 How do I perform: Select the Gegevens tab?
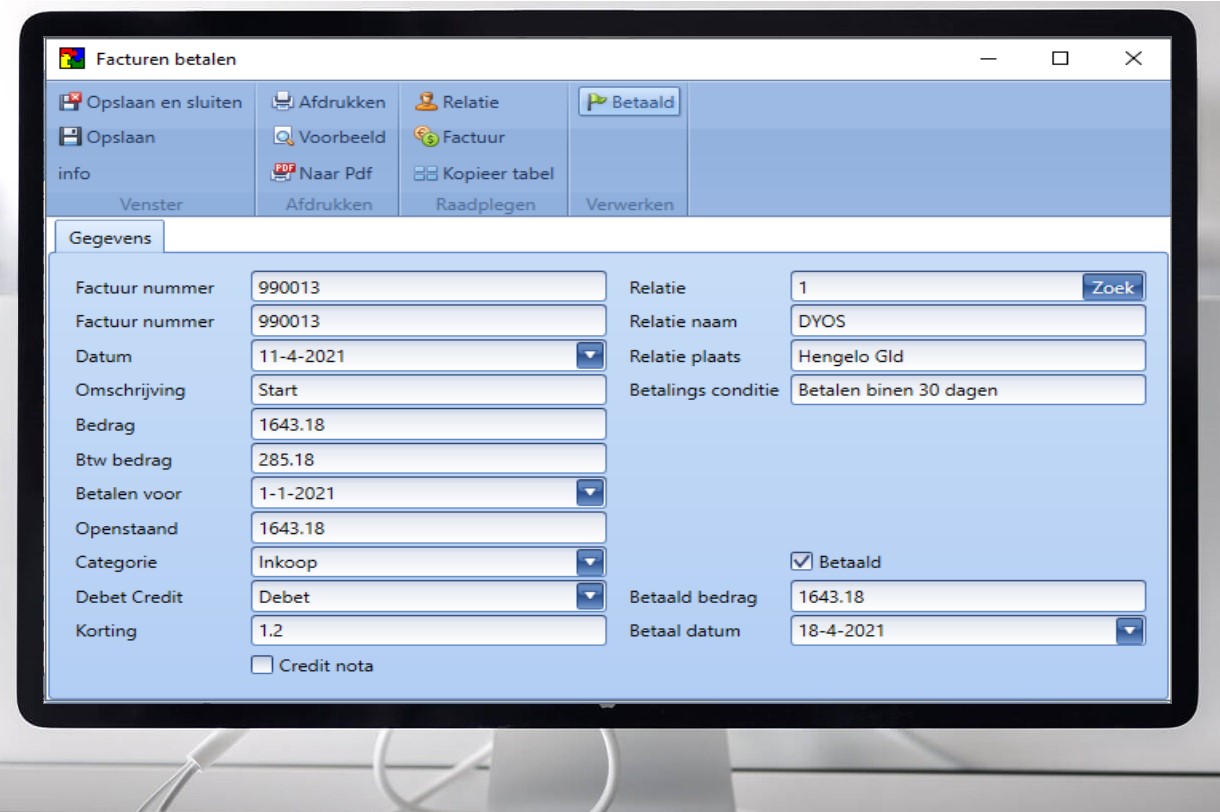tap(110, 238)
